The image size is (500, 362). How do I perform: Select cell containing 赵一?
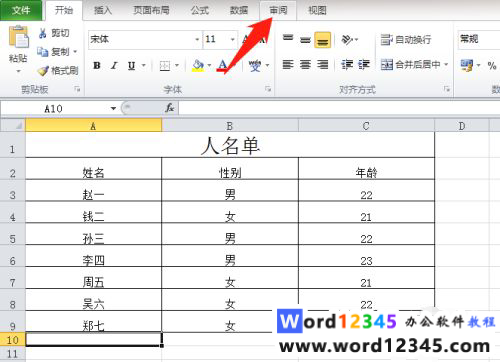pyautogui.click(x=93, y=191)
